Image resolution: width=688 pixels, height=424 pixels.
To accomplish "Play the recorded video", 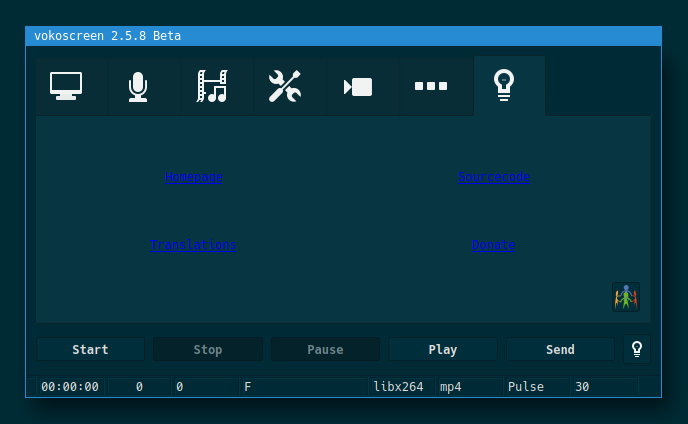I will click(442, 349).
